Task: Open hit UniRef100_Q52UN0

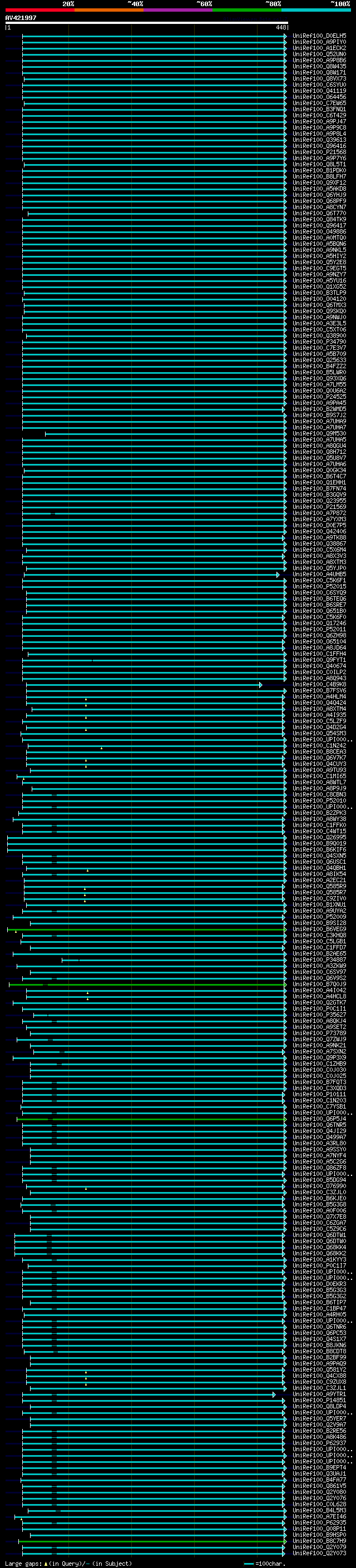Action: (319, 54)
